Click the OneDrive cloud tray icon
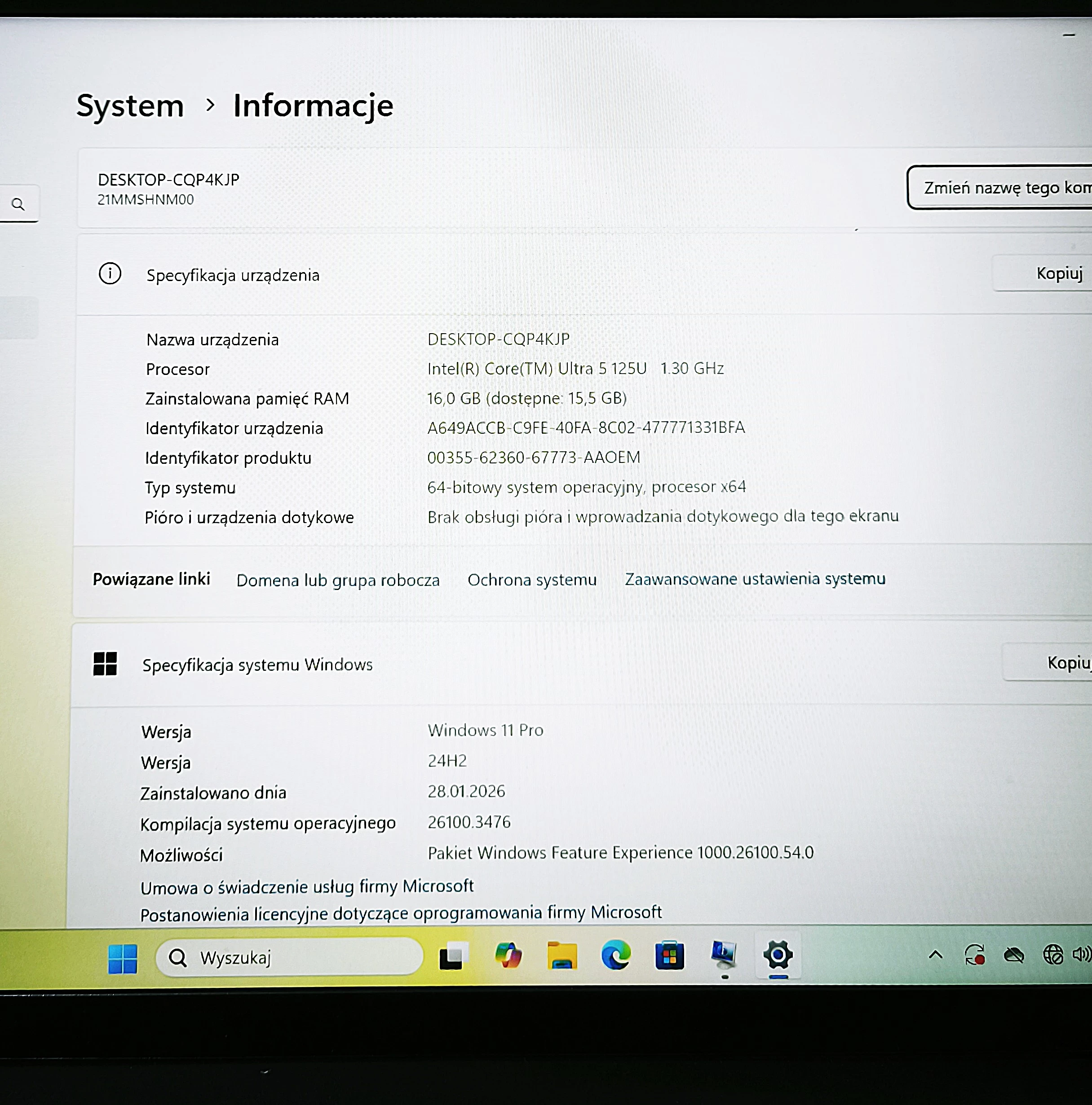Viewport: 1092px width, 1105px height. click(x=1013, y=955)
